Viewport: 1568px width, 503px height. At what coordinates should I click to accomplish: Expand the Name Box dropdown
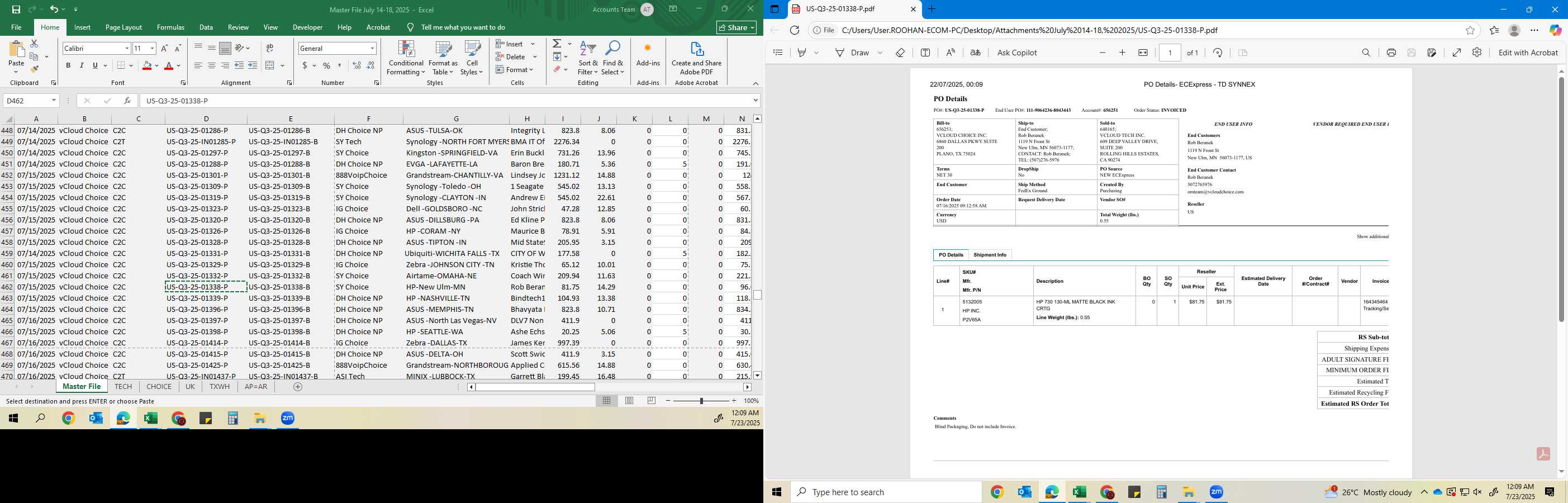[54, 101]
